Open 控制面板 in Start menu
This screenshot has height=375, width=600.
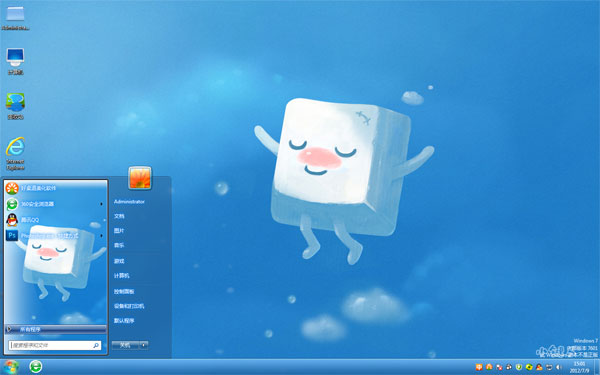(124, 292)
